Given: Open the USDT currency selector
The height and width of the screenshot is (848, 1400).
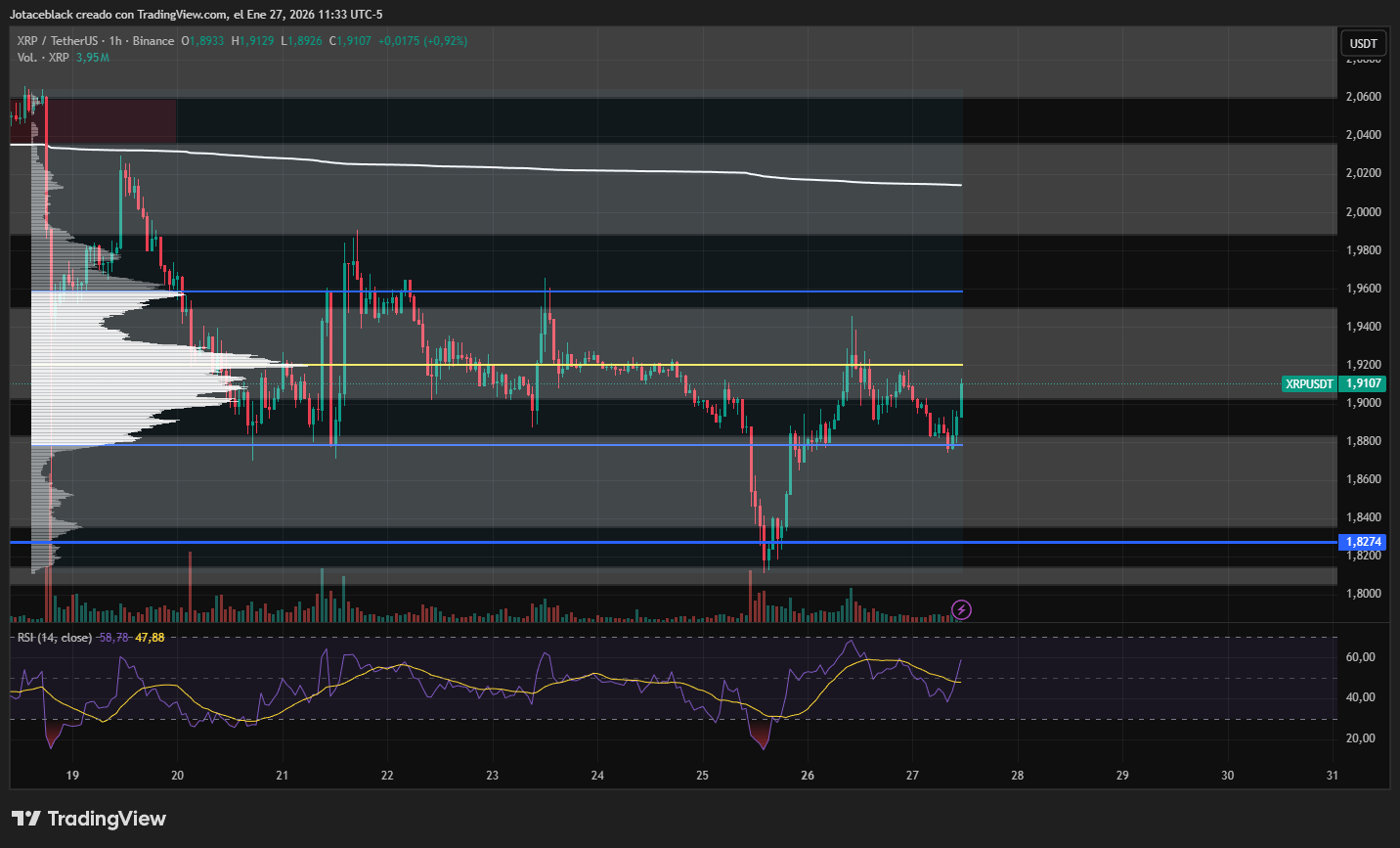Looking at the screenshot, I should [1363, 43].
